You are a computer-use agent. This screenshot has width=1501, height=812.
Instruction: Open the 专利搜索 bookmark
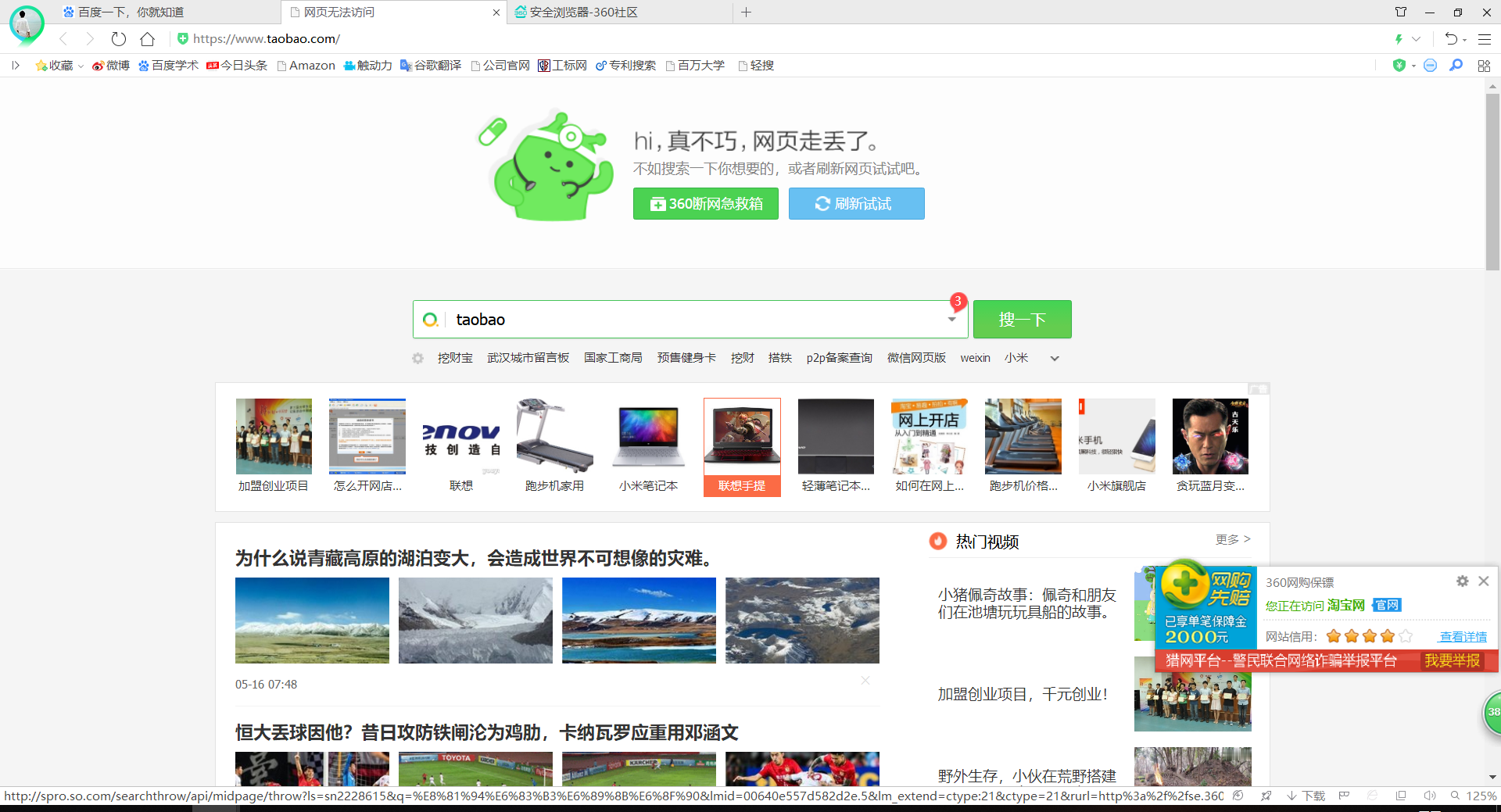(x=625, y=66)
